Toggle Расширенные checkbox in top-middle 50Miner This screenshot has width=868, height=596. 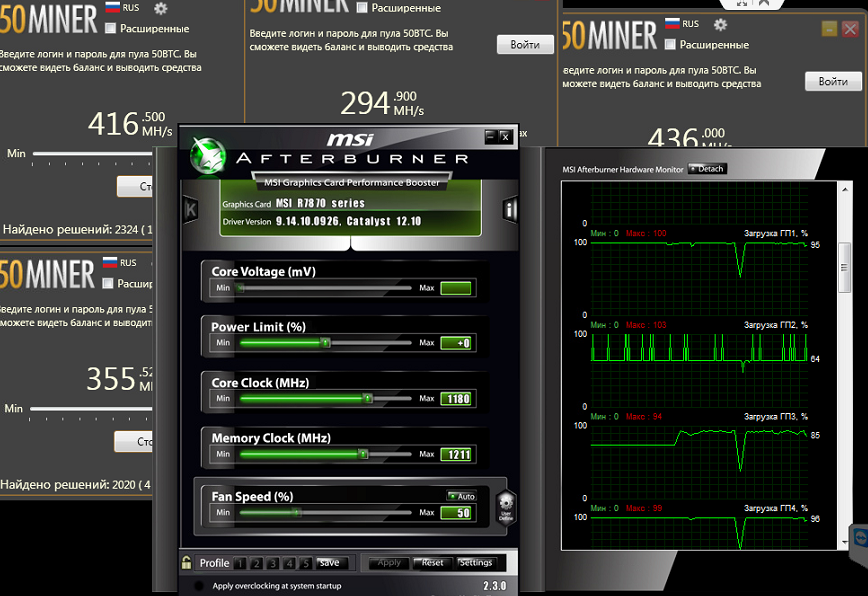point(362,8)
